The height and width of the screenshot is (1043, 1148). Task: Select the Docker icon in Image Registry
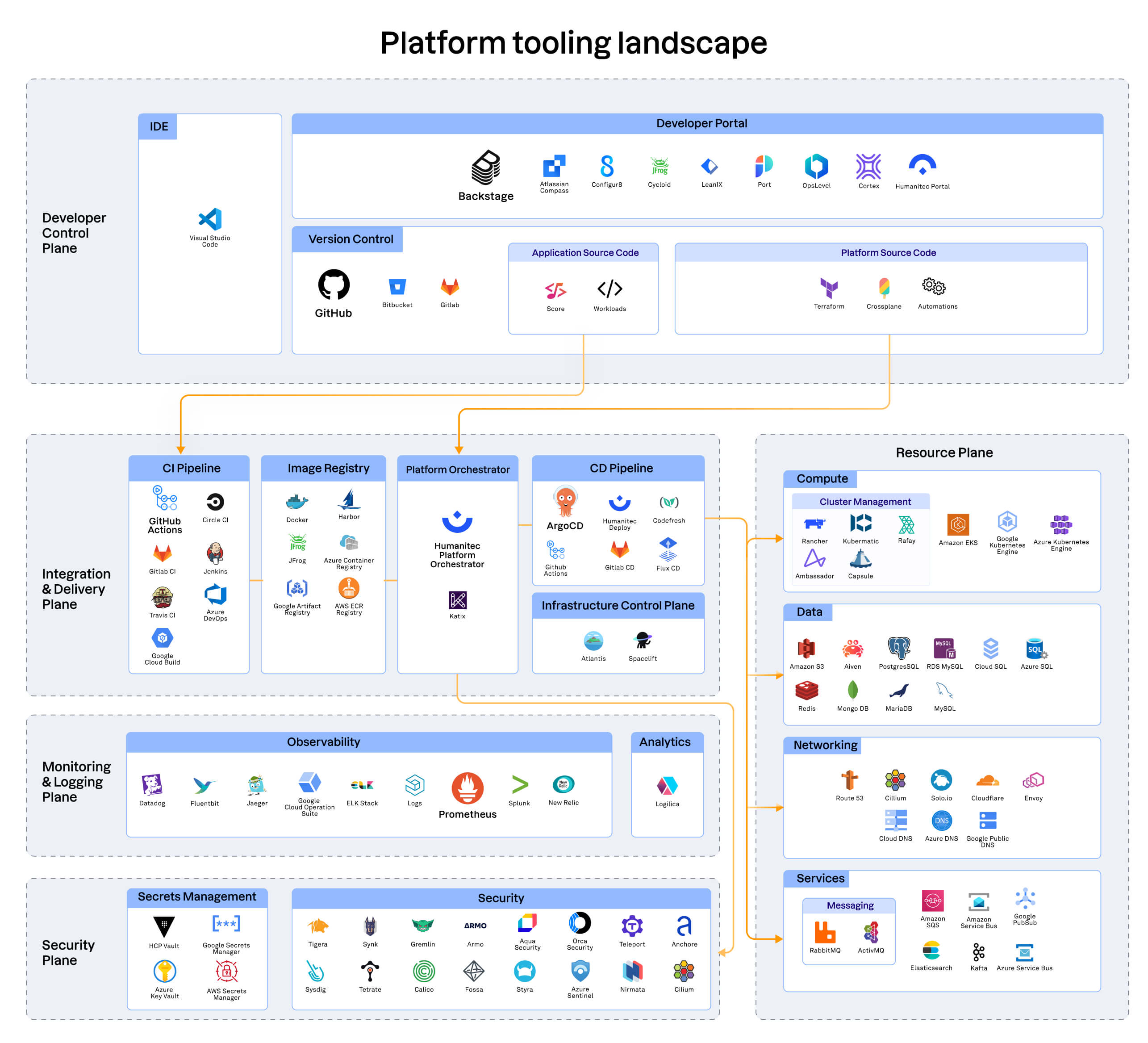(x=297, y=503)
